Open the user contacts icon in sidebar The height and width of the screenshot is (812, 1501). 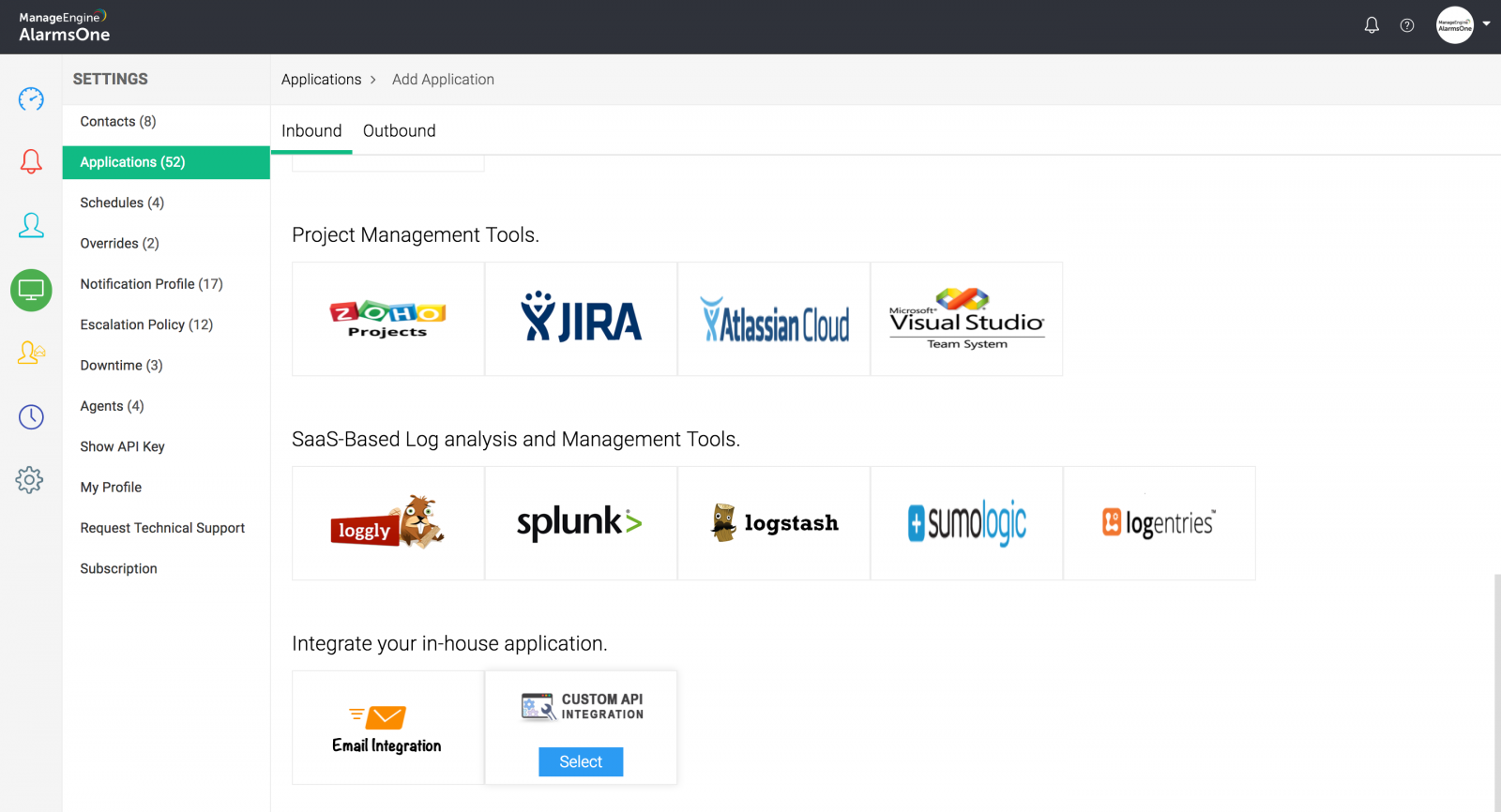click(31, 225)
